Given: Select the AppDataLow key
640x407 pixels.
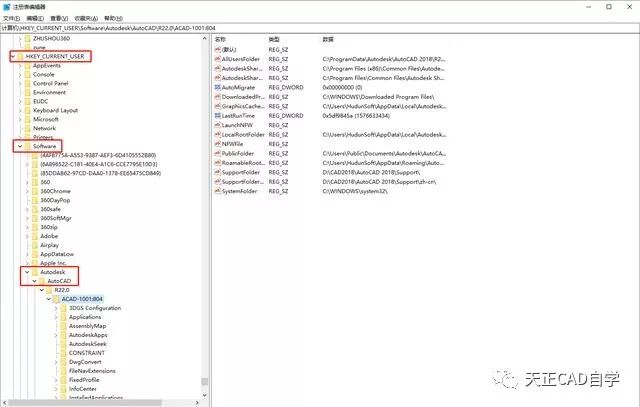Looking at the screenshot, I should pos(57,254).
